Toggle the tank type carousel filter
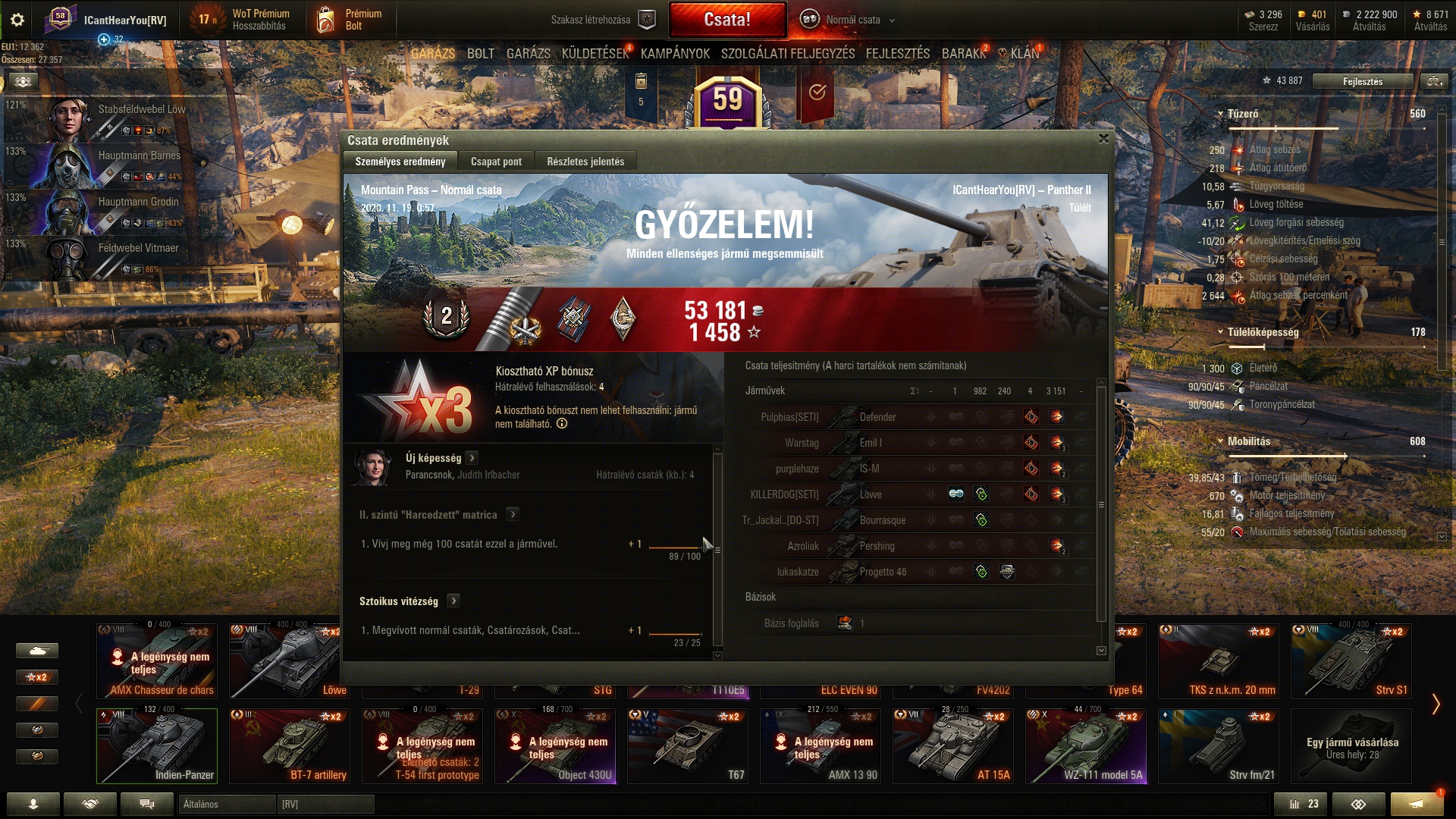 (36, 651)
